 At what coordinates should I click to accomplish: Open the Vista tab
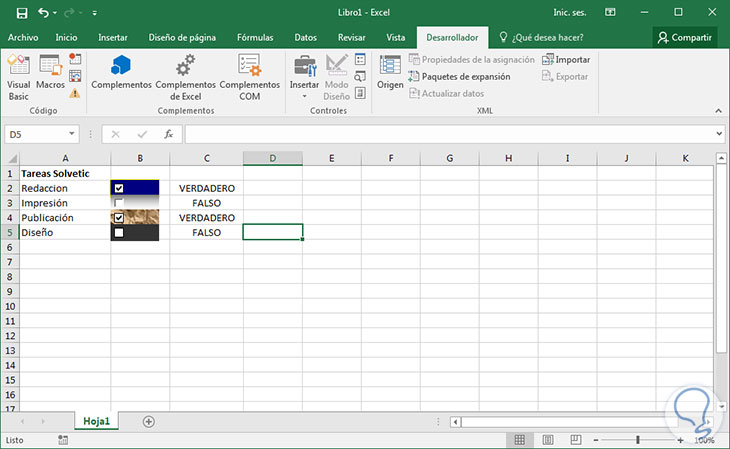[395, 37]
